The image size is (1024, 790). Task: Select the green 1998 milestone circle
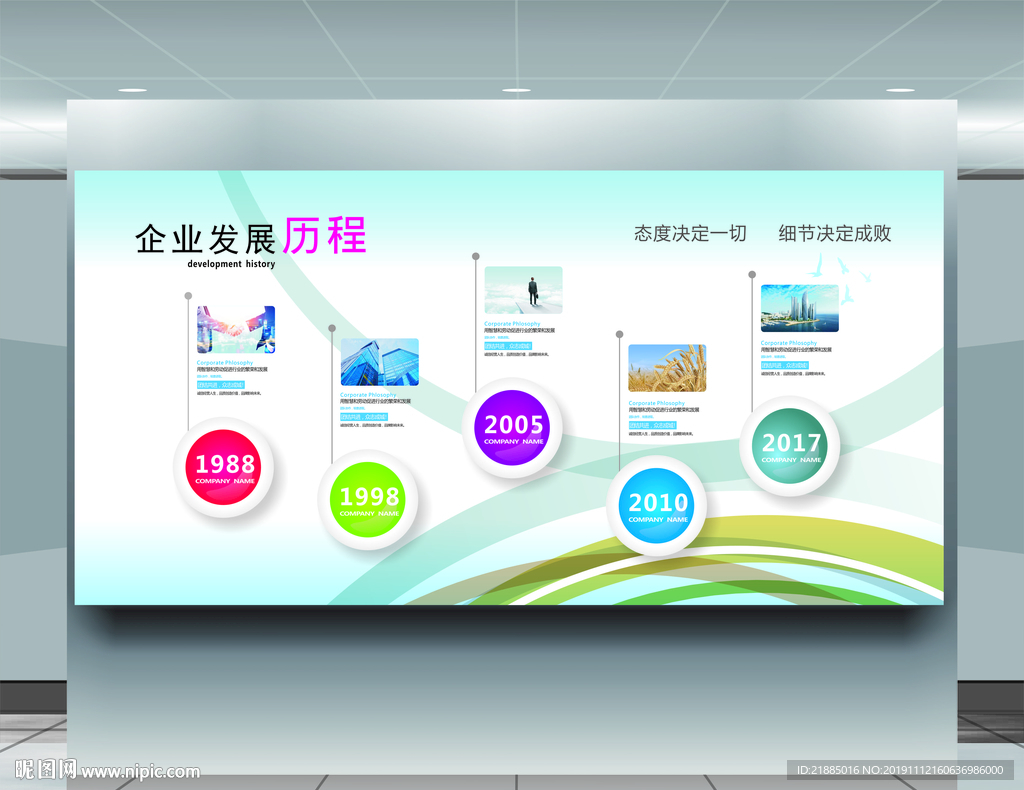(369, 500)
